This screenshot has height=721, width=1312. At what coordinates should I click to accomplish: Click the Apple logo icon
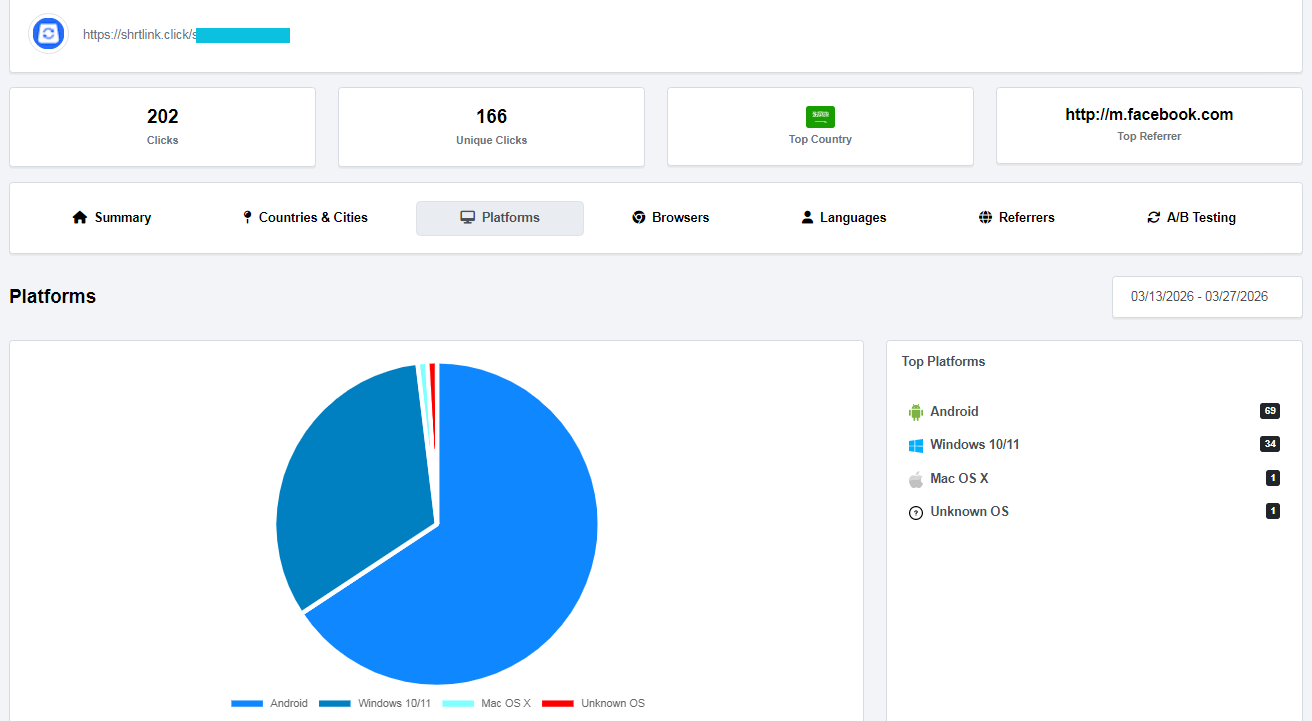[915, 479]
